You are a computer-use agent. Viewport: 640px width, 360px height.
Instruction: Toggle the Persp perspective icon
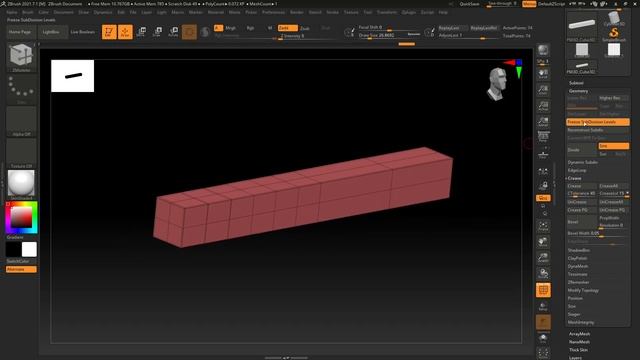coord(543,137)
